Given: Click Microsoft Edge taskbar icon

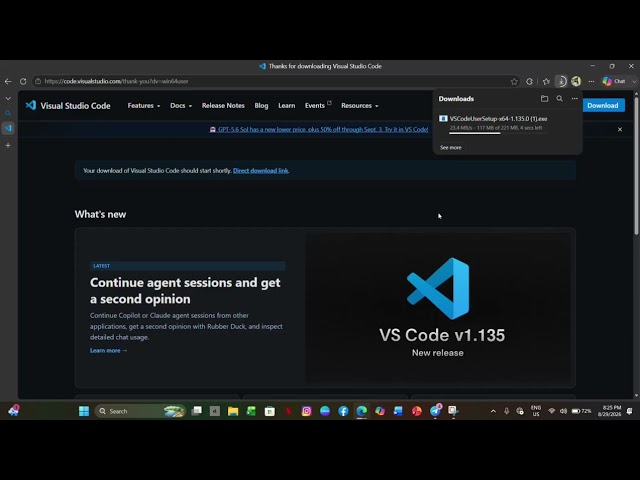Looking at the screenshot, I should (x=362, y=411).
